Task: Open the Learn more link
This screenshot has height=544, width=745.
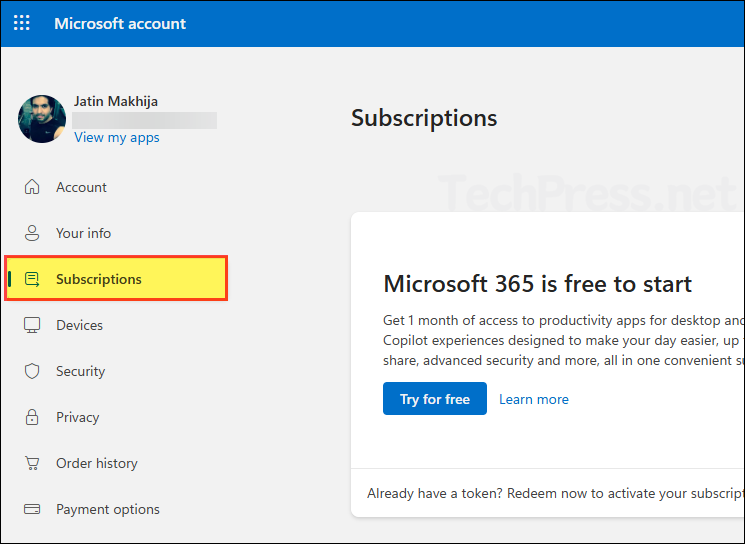Action: point(534,399)
